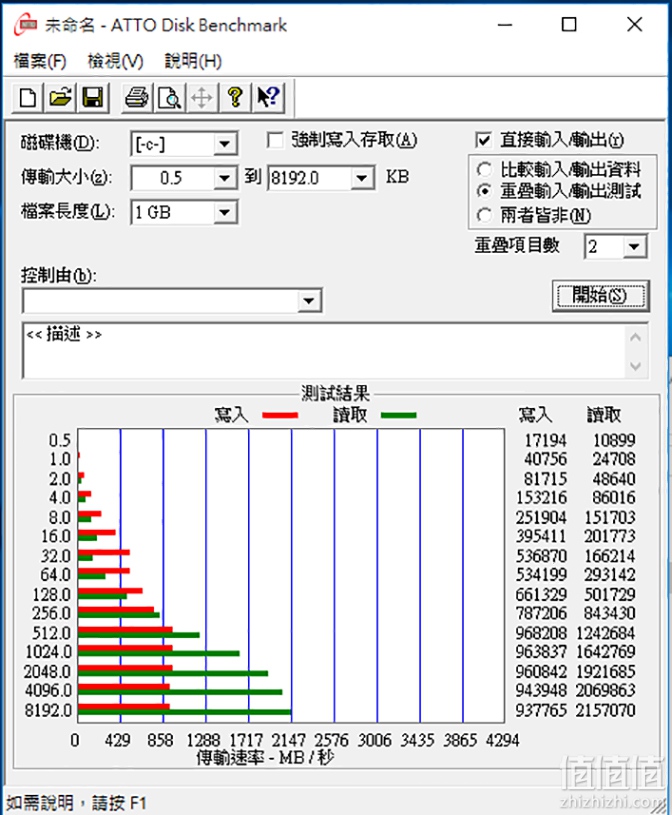Expand the 0.5 transfer size dropdown
The height and width of the screenshot is (815, 672).
coord(225,178)
